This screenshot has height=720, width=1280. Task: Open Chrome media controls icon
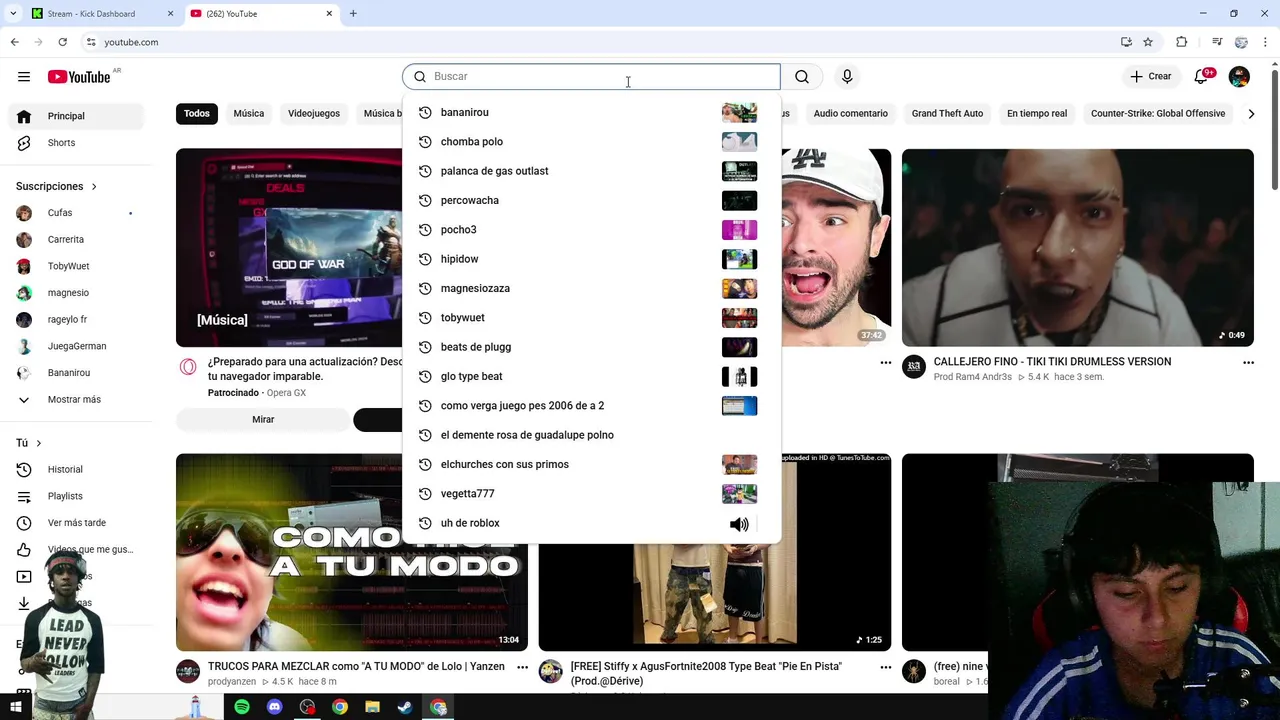click(x=1217, y=42)
